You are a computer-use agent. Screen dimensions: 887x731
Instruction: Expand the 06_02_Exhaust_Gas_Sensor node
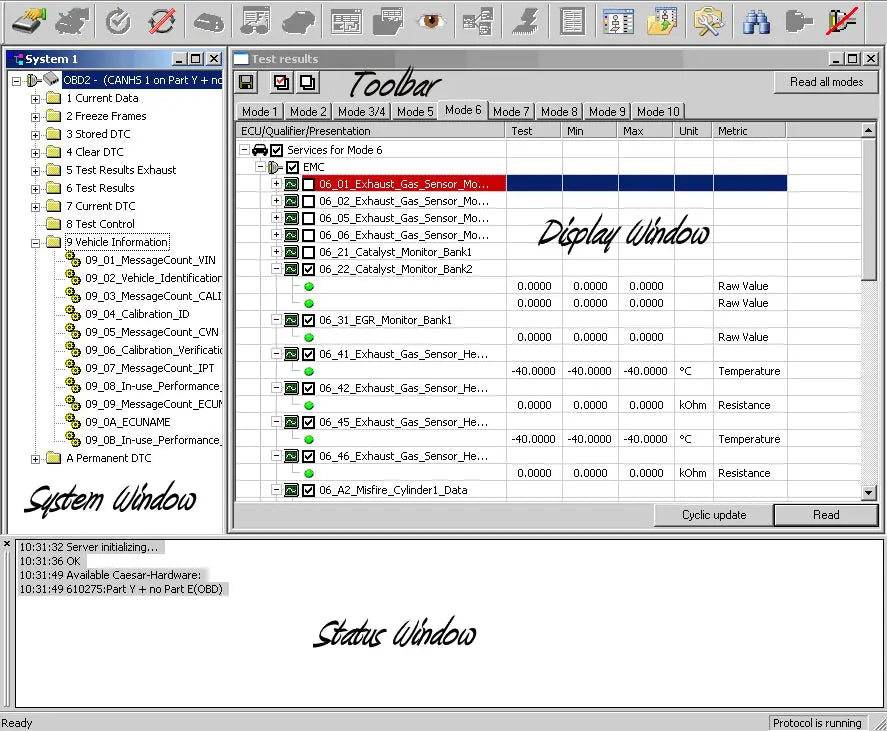278,201
